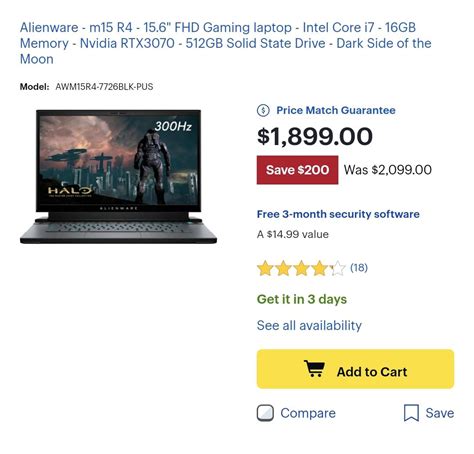Screen dimensions: 474x454
Task: Open Free 3-month security software offer
Action: coord(338,214)
